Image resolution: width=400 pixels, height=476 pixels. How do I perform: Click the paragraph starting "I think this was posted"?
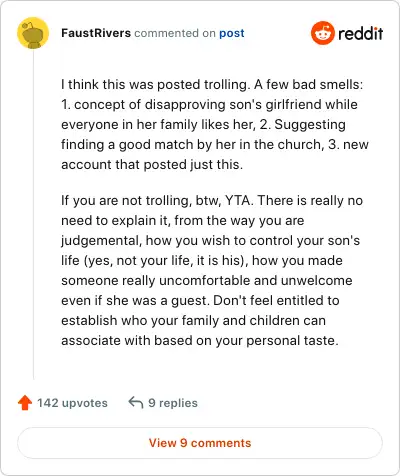click(x=215, y=124)
